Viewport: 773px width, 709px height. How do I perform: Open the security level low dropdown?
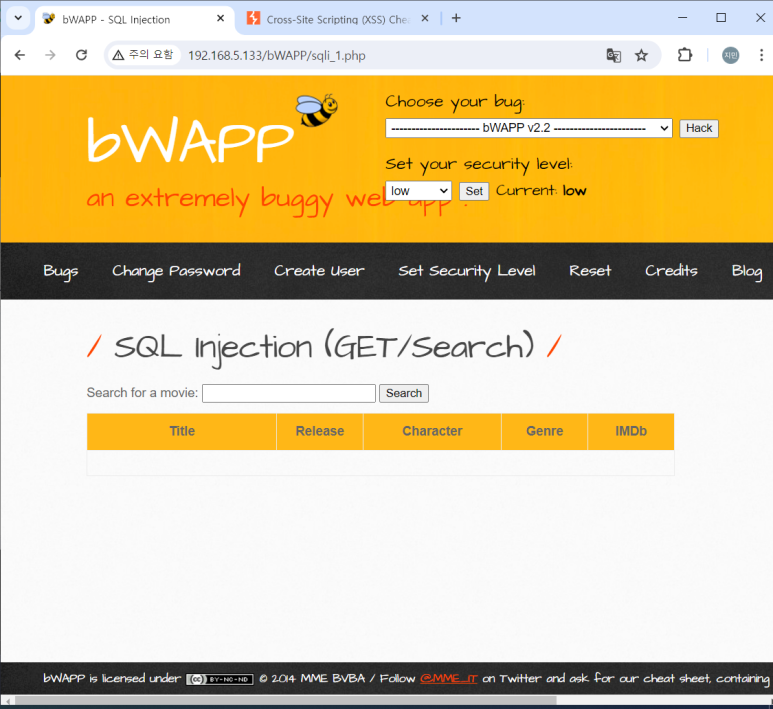point(419,191)
